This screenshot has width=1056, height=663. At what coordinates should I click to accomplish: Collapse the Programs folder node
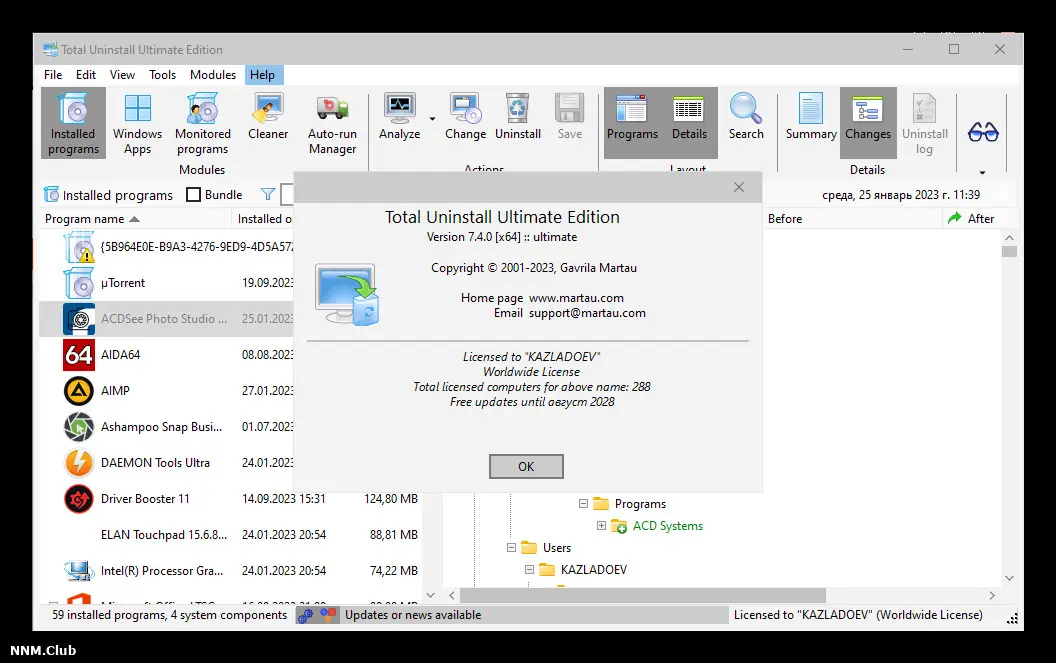click(582, 503)
